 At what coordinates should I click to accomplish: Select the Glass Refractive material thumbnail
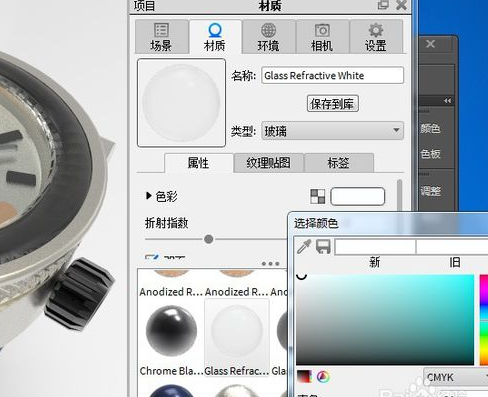237,330
